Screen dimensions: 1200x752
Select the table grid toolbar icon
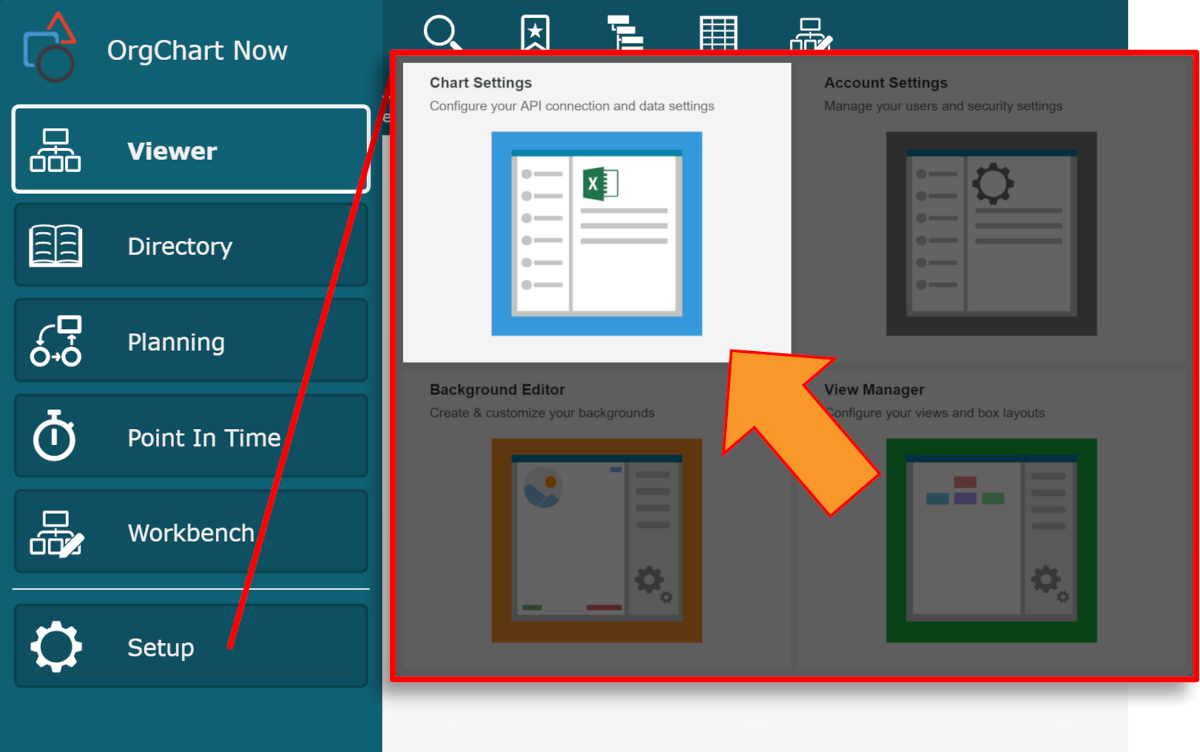click(718, 32)
